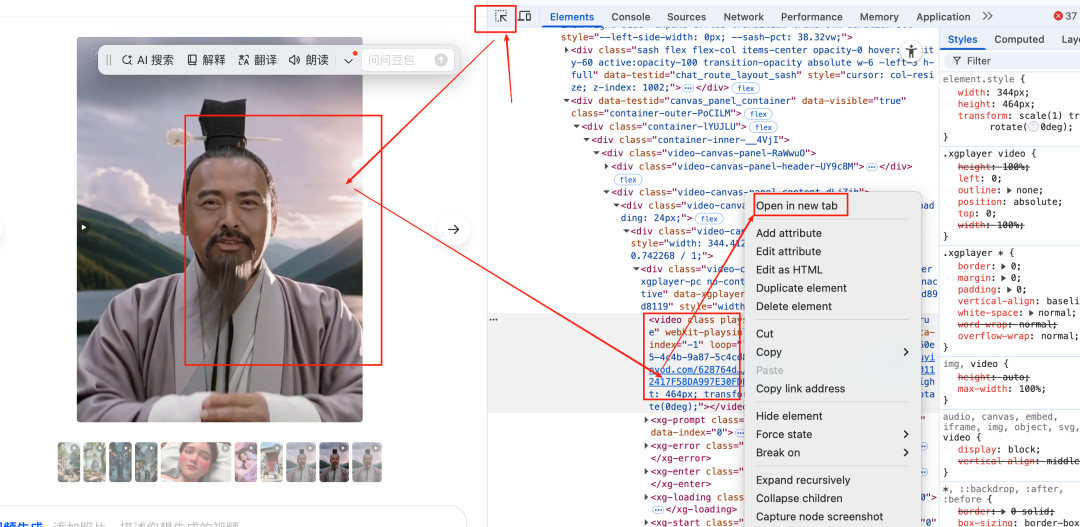Image resolution: width=1080 pixels, height=527 pixels.
Task: Click the filter funnel icon in Styles
Action: click(957, 61)
